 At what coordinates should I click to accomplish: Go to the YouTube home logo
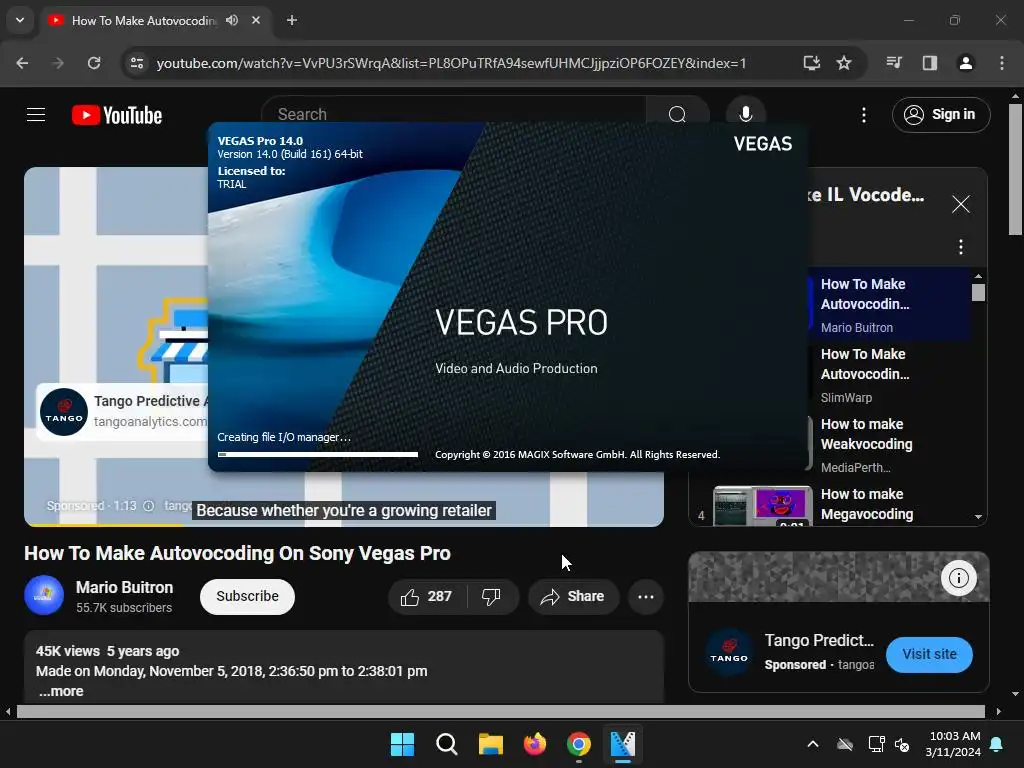point(117,115)
